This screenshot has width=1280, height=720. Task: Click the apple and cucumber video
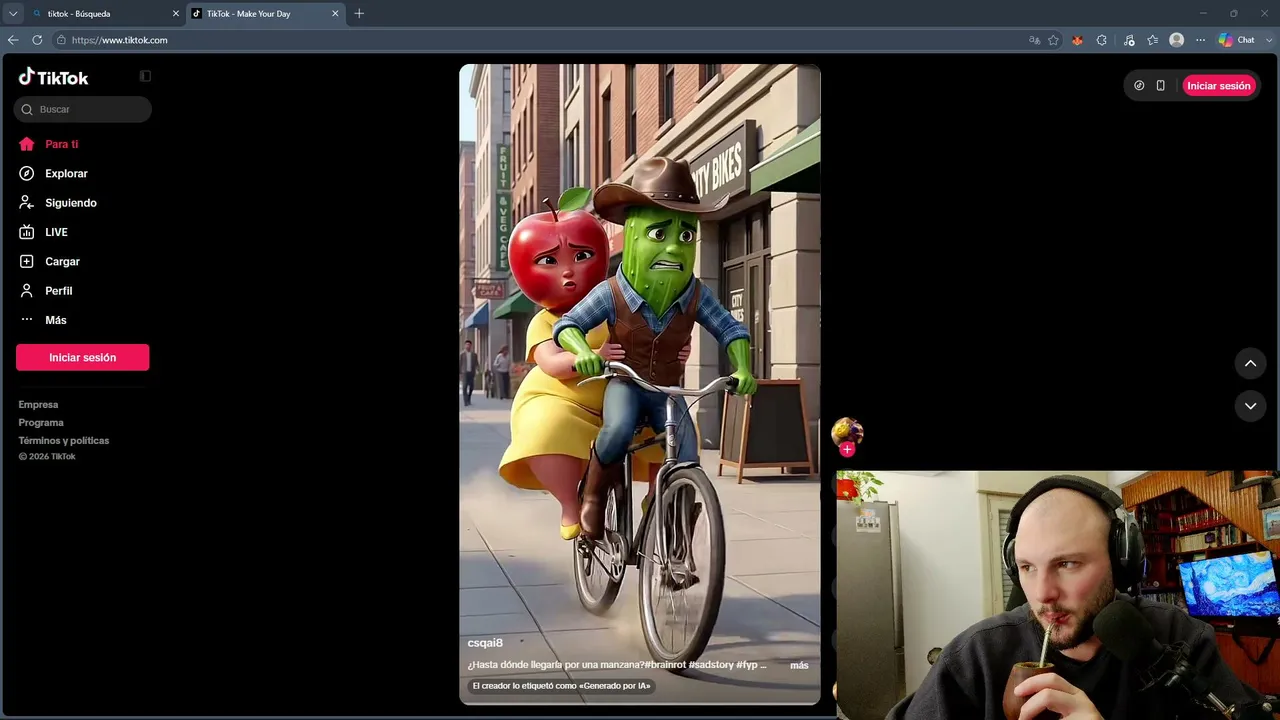640,384
